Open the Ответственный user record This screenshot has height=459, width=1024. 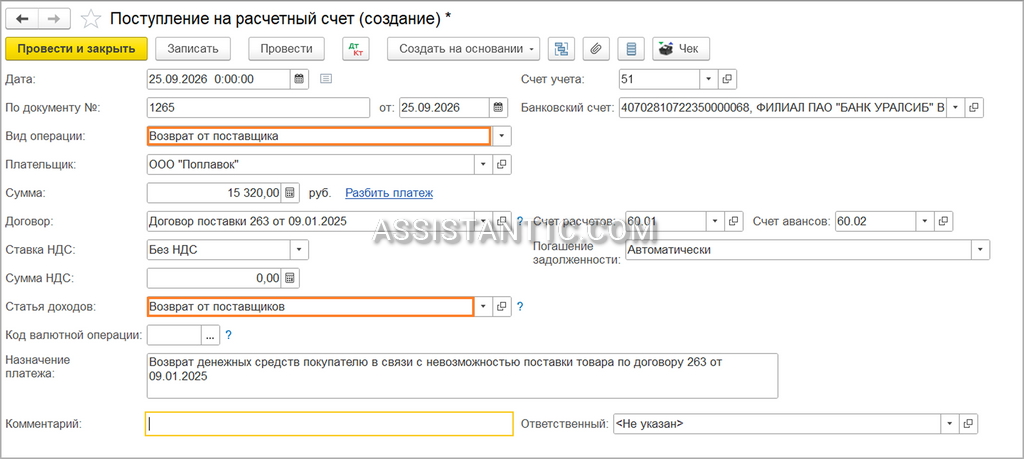tap(968, 424)
